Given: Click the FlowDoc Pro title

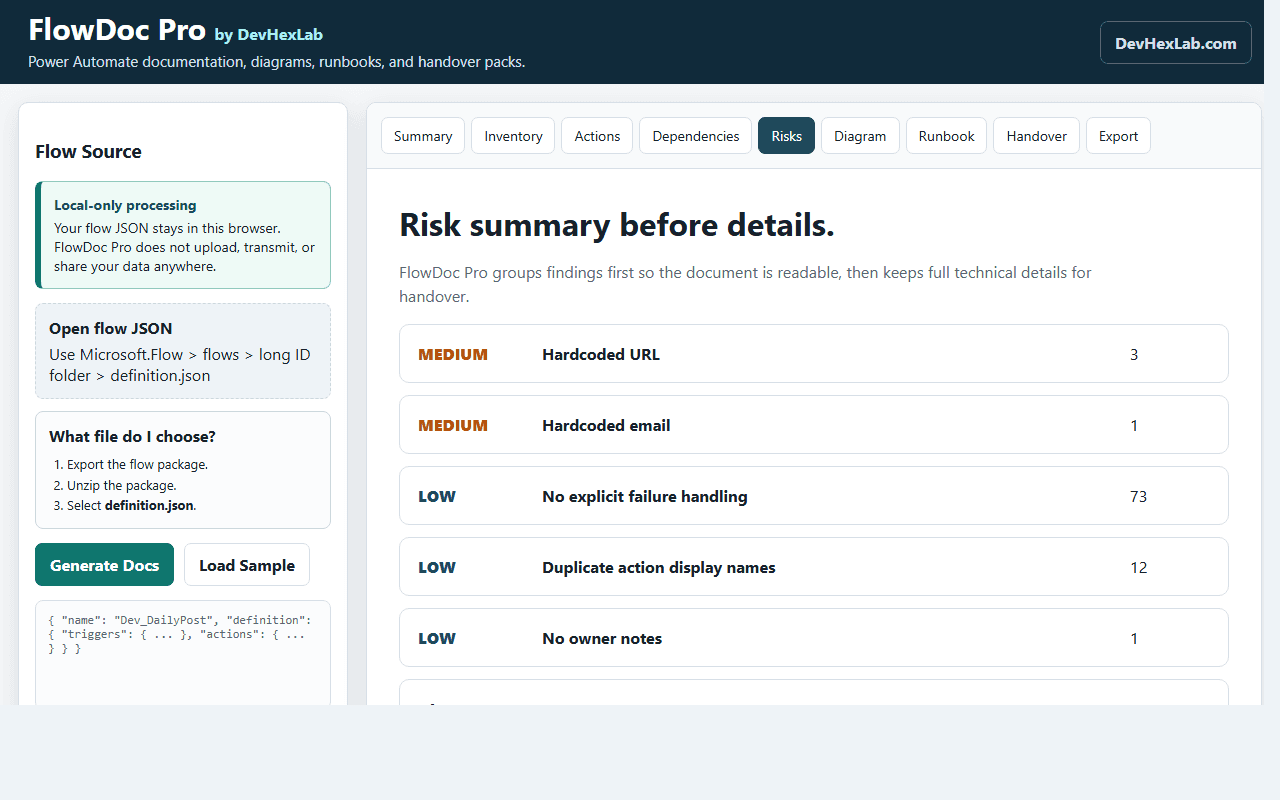Looking at the screenshot, I should [x=117, y=30].
